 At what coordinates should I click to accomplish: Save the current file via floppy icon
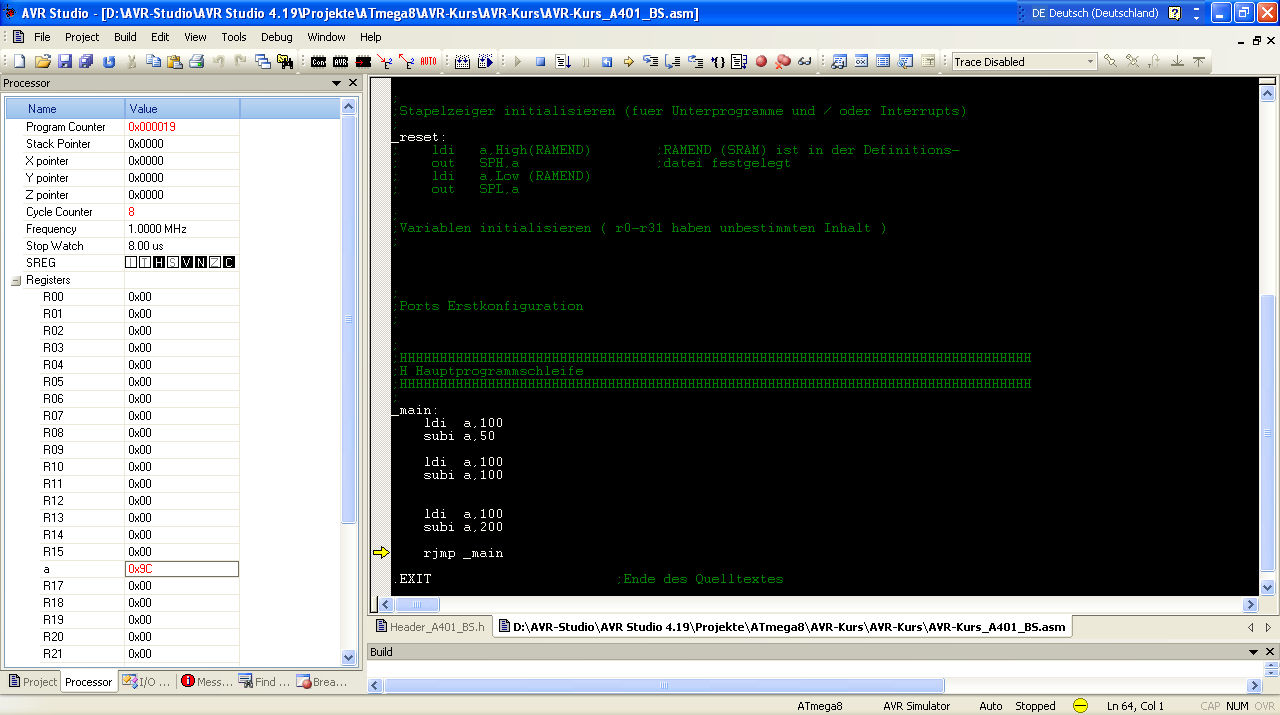click(x=65, y=62)
